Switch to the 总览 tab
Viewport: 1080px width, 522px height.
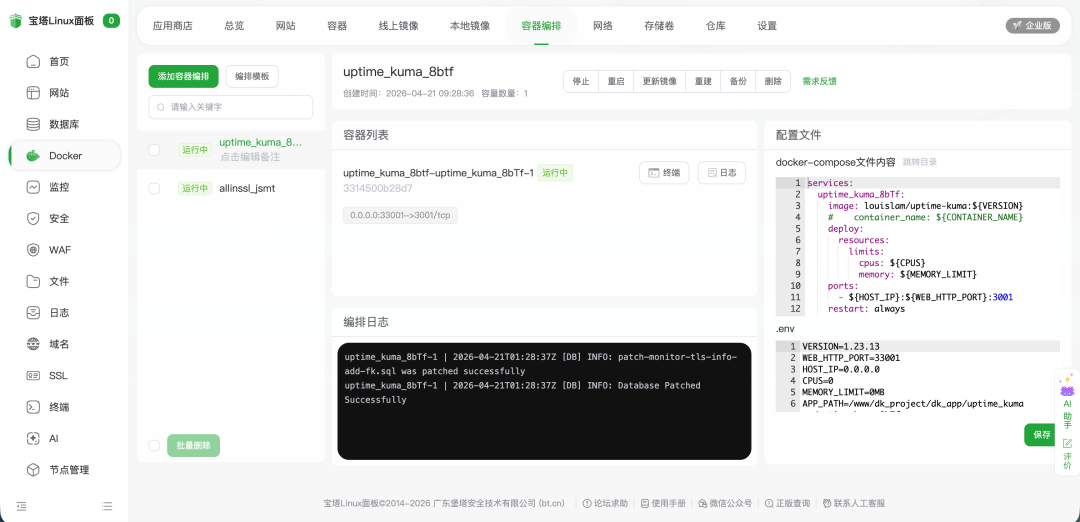pyautogui.click(x=234, y=26)
